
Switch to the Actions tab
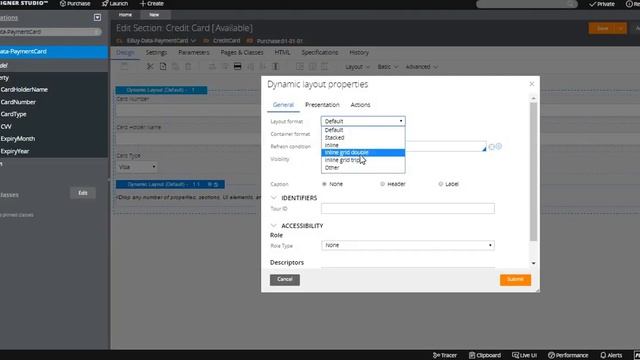(x=360, y=105)
